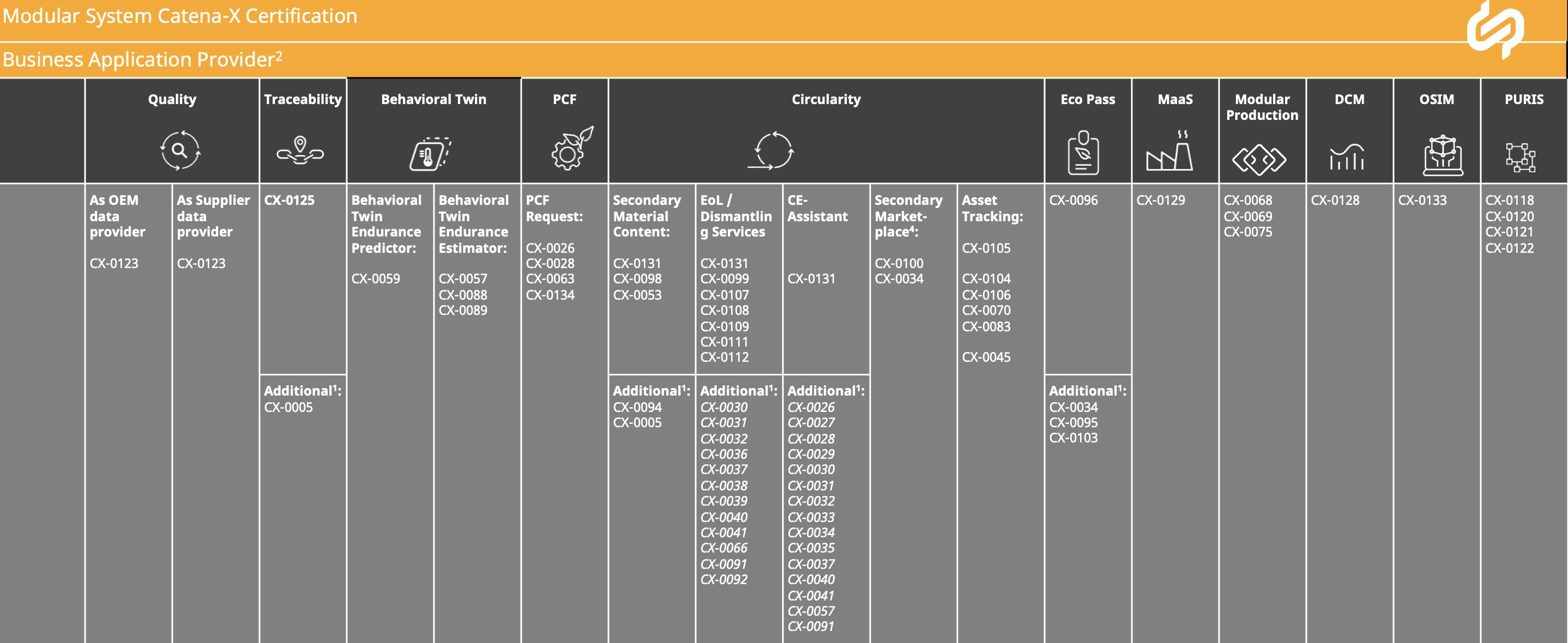The image size is (1568, 643).
Task: Select the Eco Pass column header
Action: click(1088, 99)
